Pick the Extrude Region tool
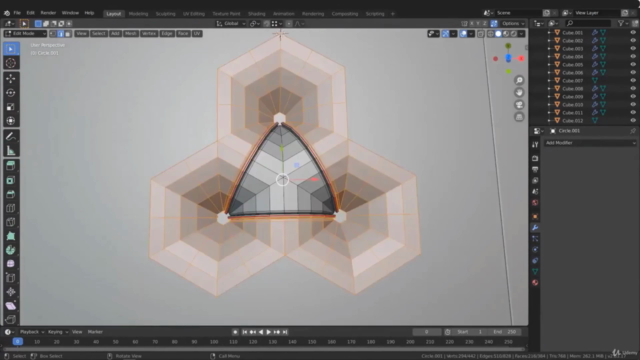 click(x=11, y=166)
